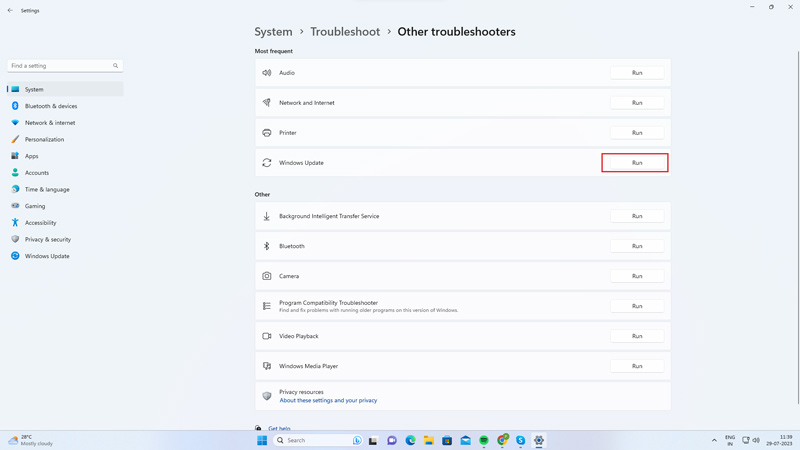800x450 pixels.
Task: Open the clock and date in taskbar
Action: pos(779,440)
